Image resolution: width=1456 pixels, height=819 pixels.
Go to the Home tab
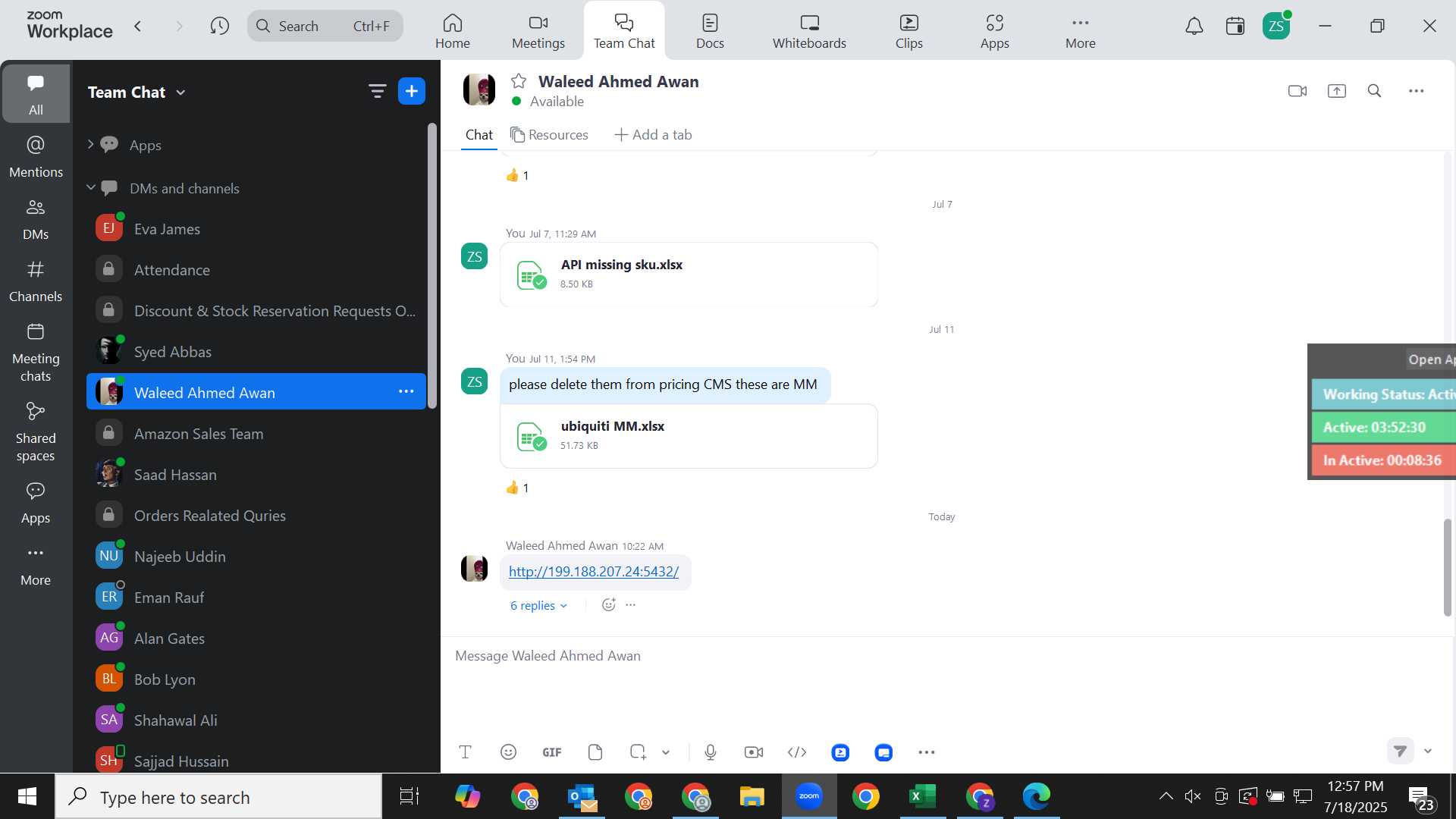pos(453,30)
